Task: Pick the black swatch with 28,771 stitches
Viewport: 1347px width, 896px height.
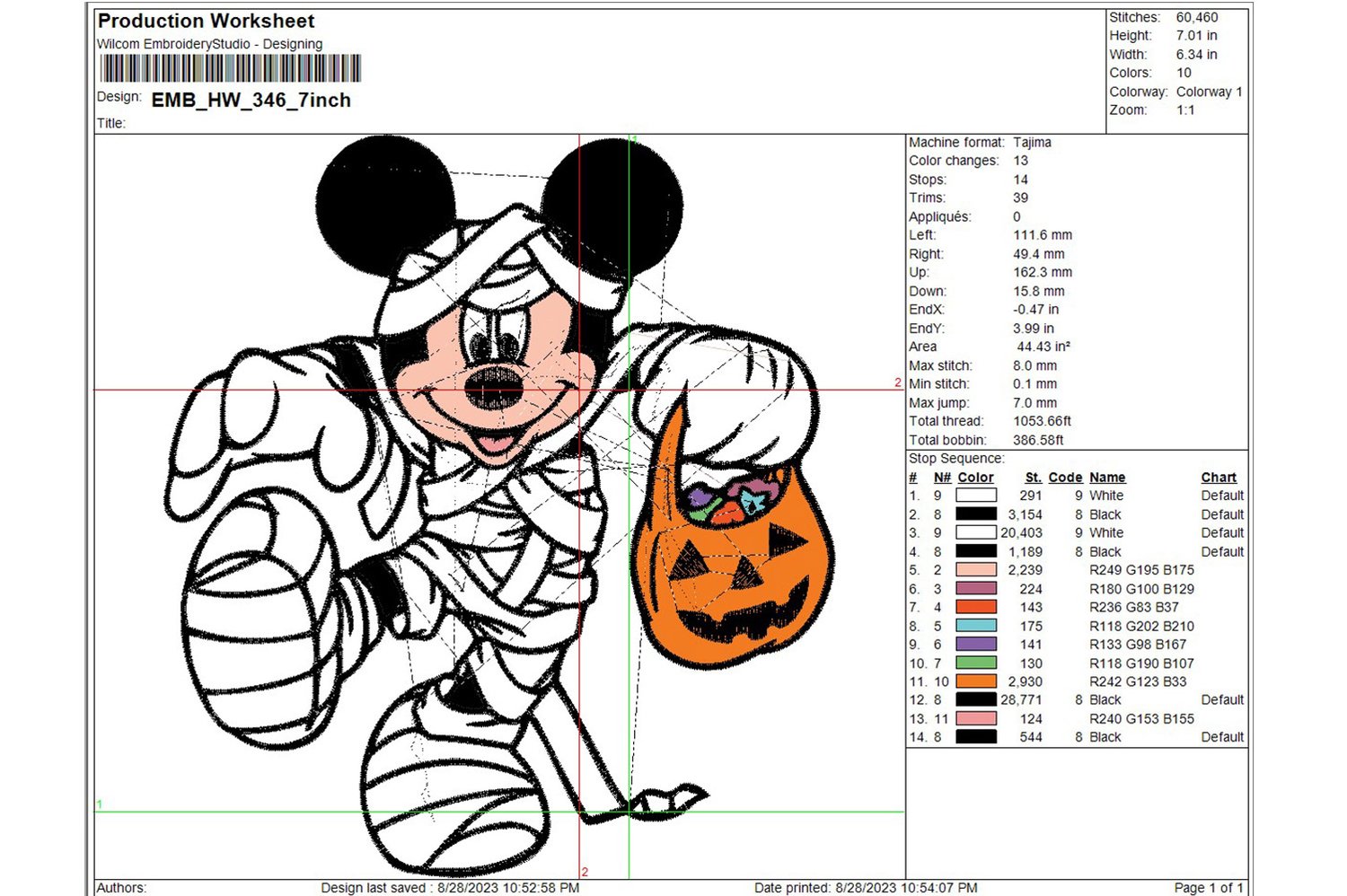Action: pos(976,699)
